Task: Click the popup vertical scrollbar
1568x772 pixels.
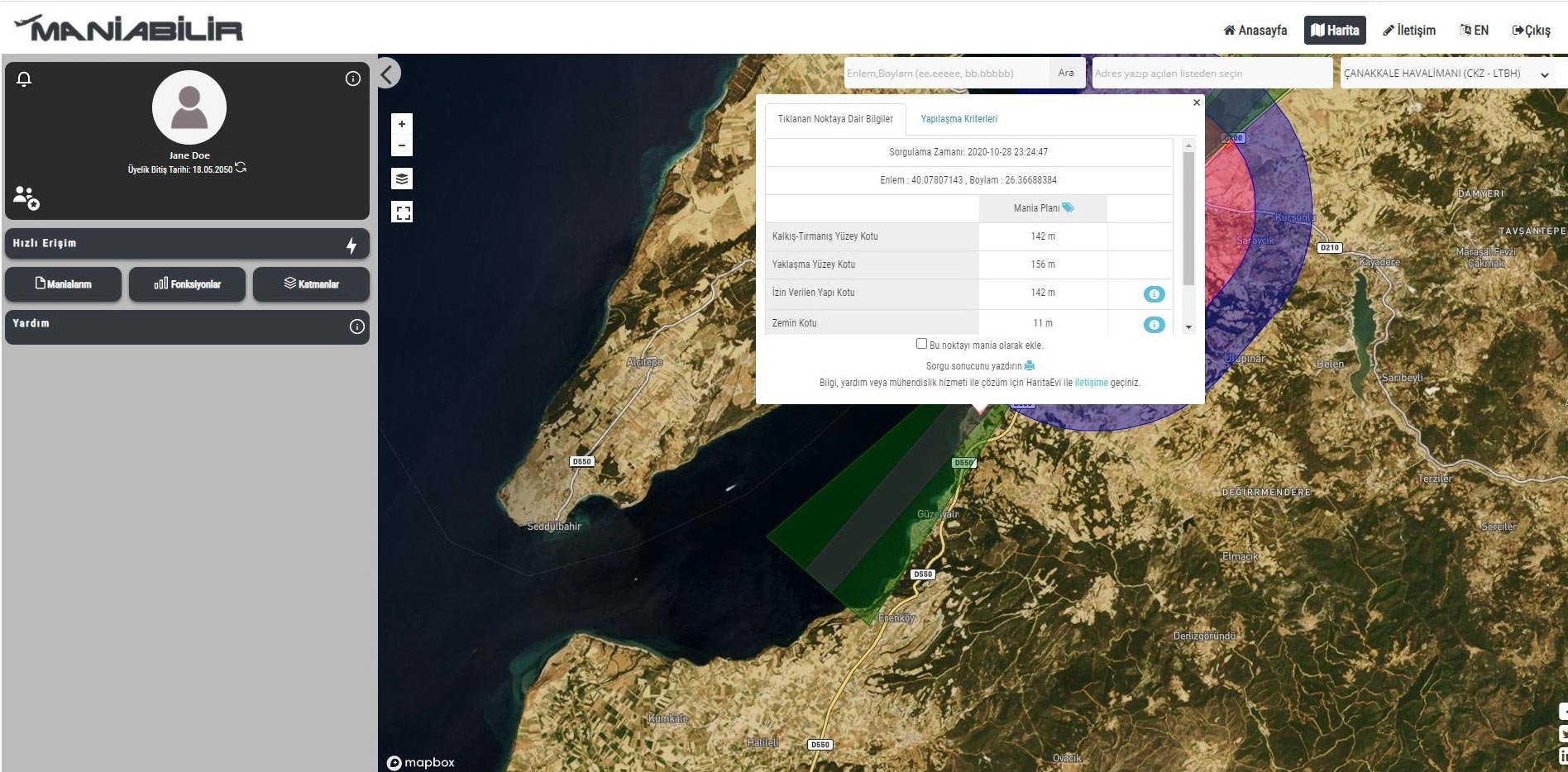Action: coord(1188,219)
